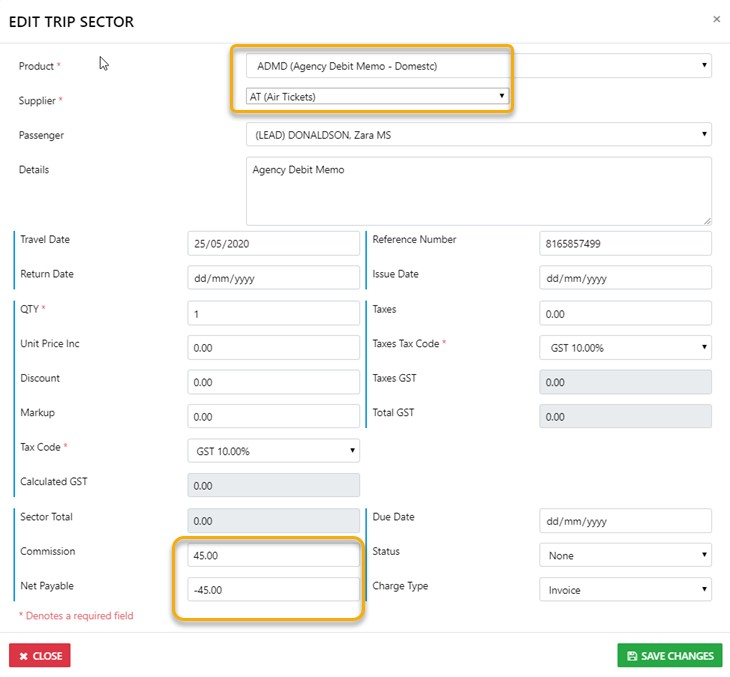Expand the Supplier dropdown

(x=377, y=96)
